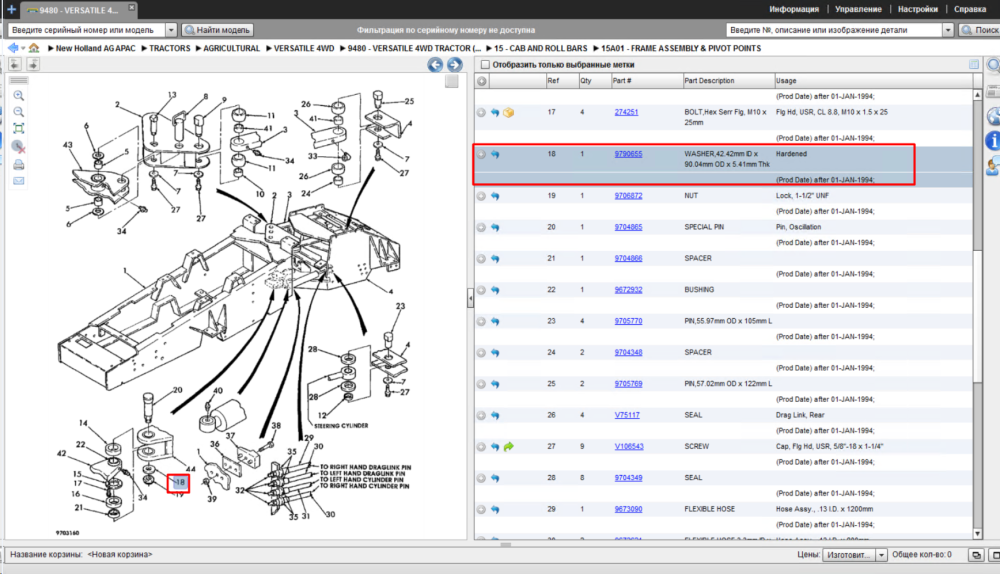Clear selected callouts icon

coord(19,146)
